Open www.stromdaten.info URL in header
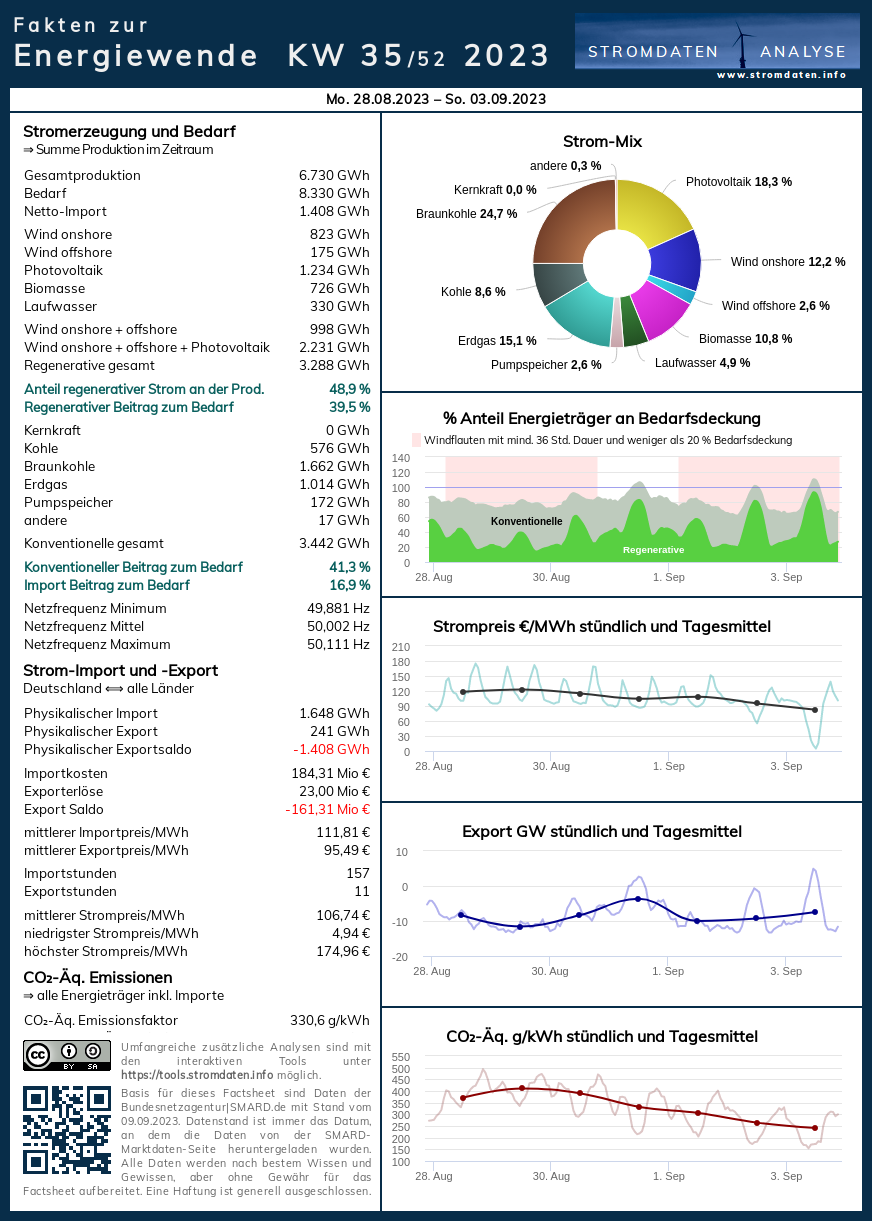Screen dimensions: 872x1221 (781, 75)
